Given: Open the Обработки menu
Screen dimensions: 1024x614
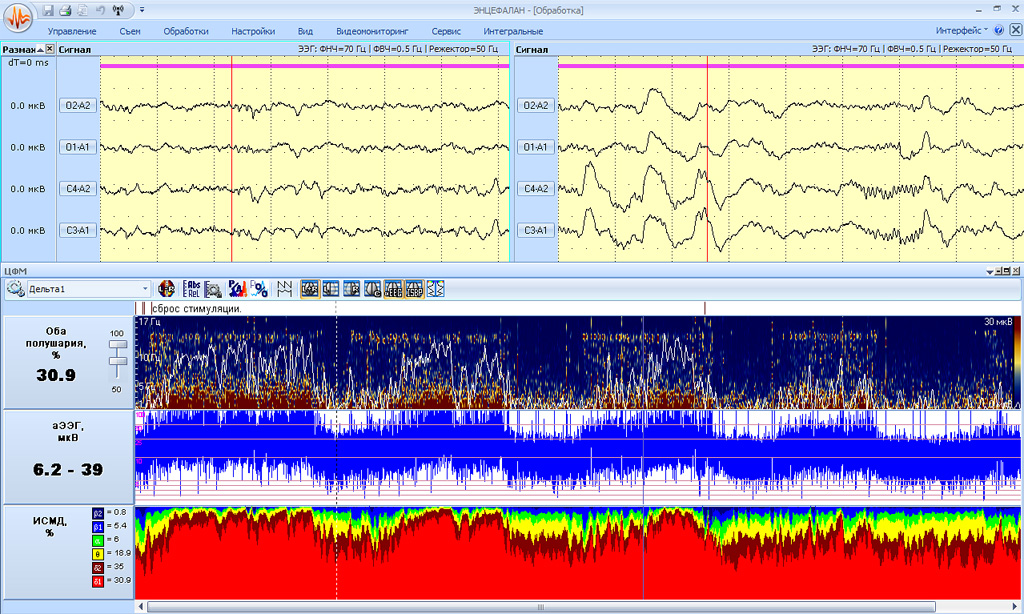Looking at the screenshot, I should (x=185, y=31).
